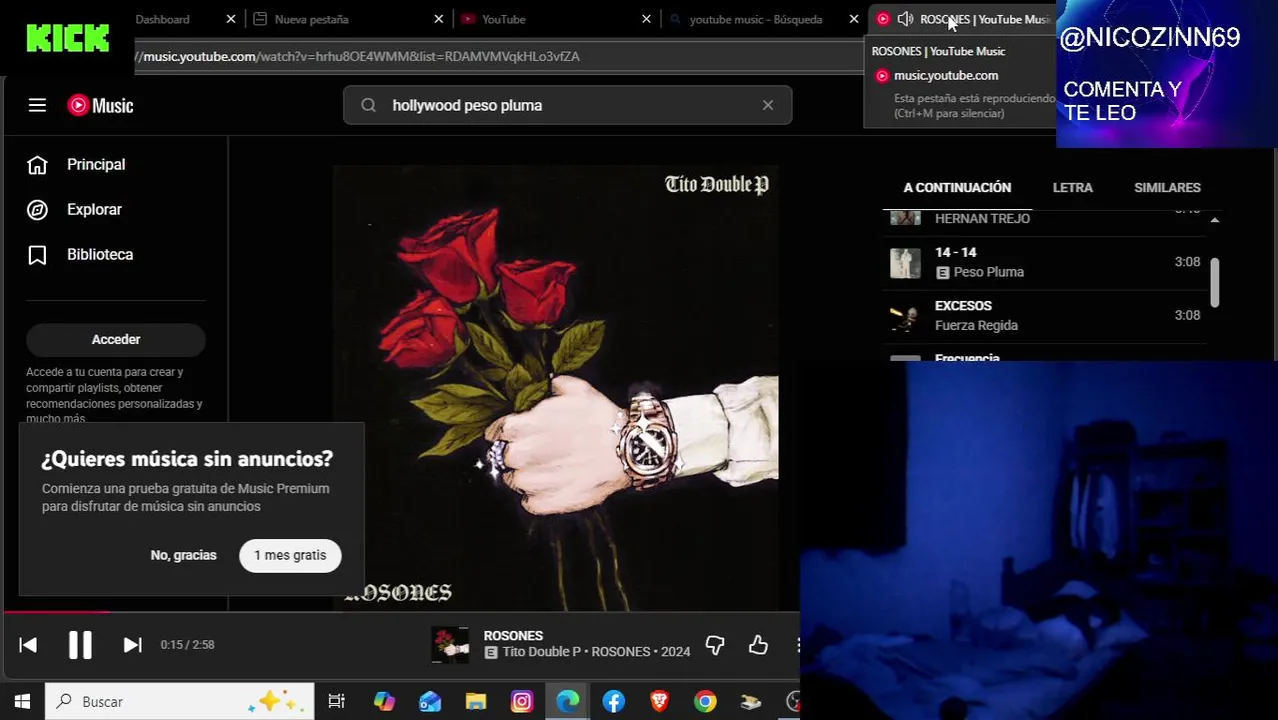Open the ROSONES album link in player bar
The image size is (1278, 720).
(620, 652)
